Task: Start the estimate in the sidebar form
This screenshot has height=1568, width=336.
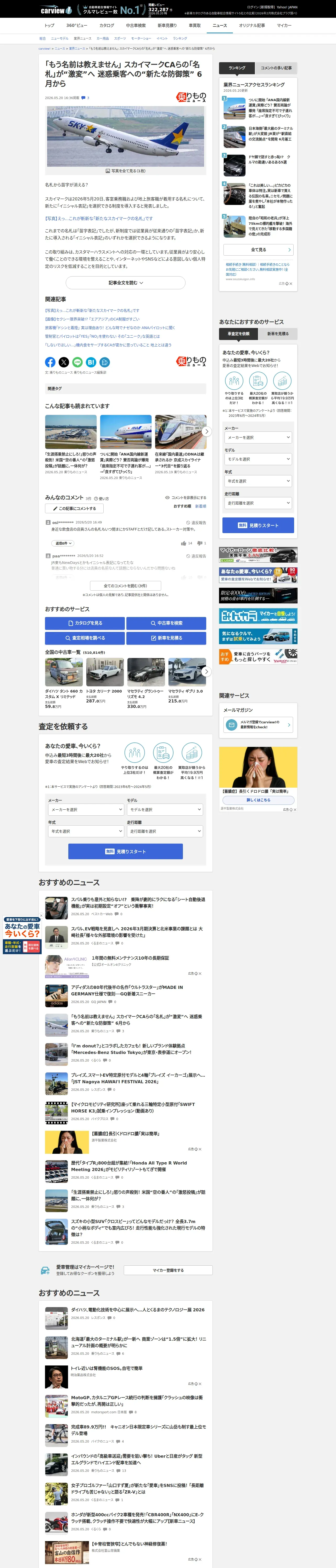Action: [x=258, y=525]
